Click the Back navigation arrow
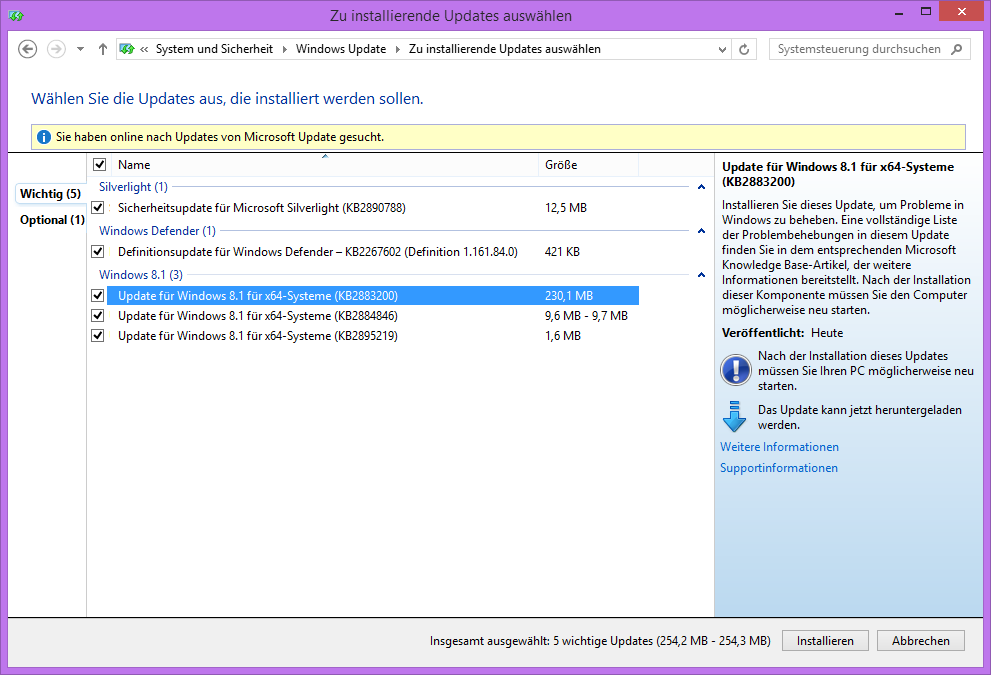991x675 pixels. (27, 49)
